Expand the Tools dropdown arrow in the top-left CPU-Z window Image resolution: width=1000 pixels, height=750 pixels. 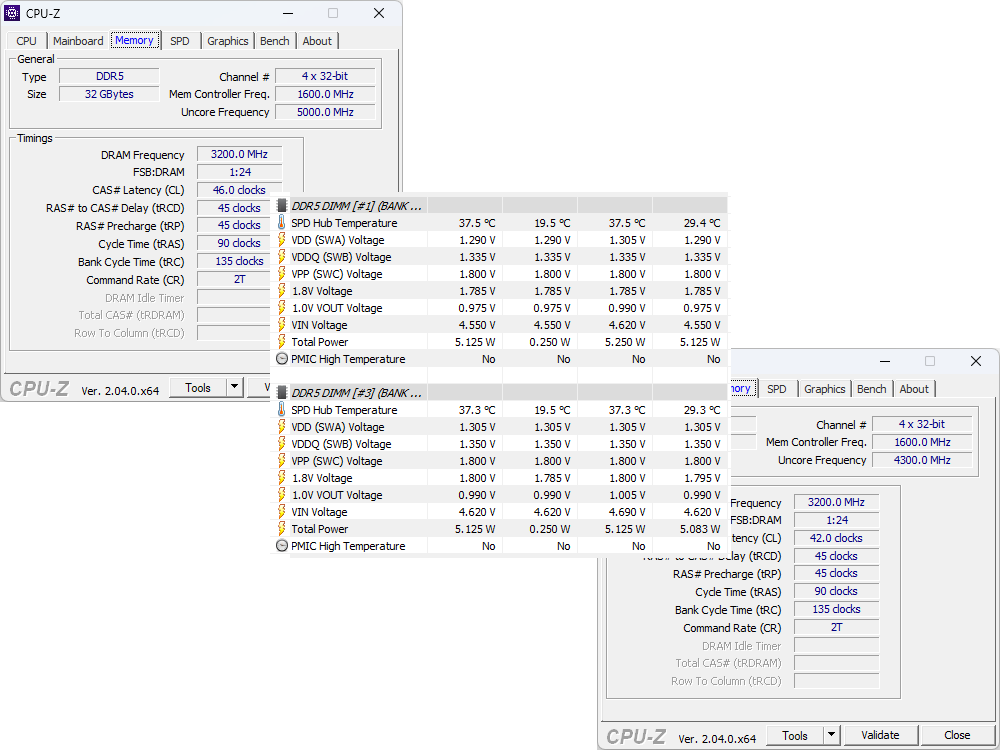click(x=235, y=388)
